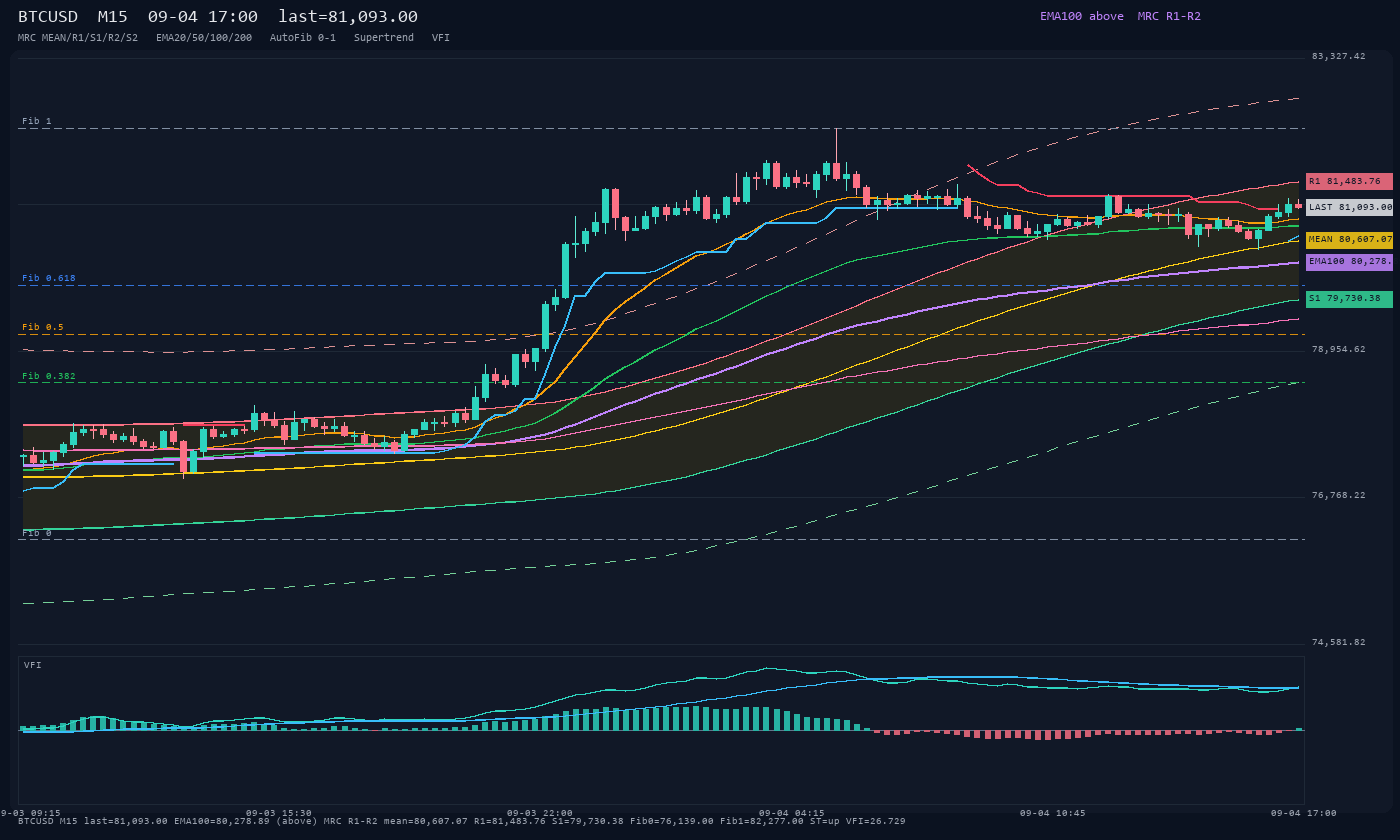Click the 09-04 17:00 time axis label
Image resolution: width=1400 pixels, height=840 pixels.
tap(1304, 813)
